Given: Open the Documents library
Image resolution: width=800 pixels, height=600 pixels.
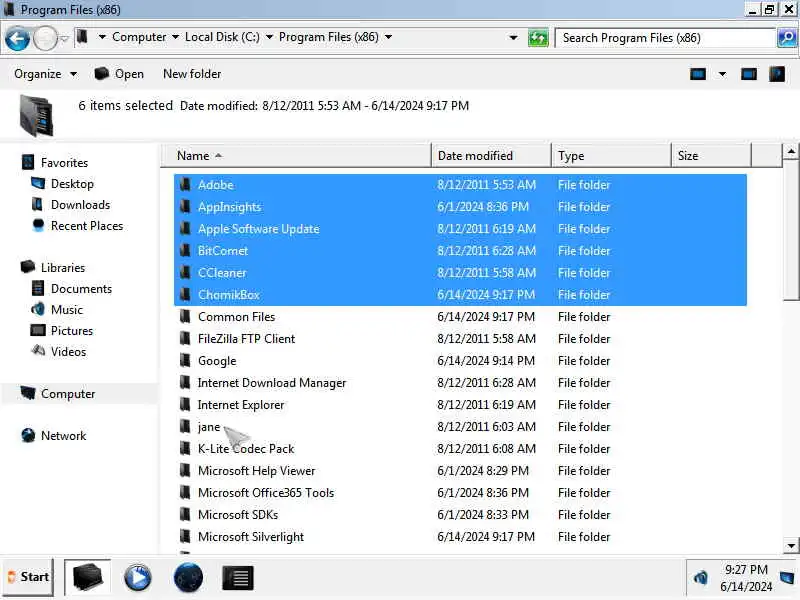Looking at the screenshot, I should point(81,289).
